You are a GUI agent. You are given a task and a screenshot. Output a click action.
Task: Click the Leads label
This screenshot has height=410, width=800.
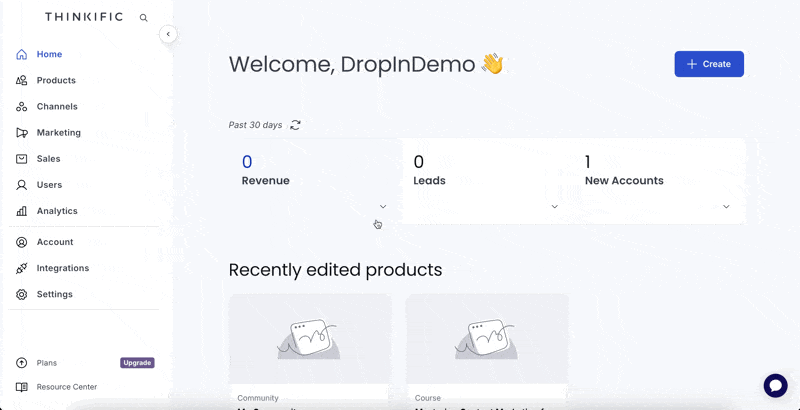click(x=429, y=181)
